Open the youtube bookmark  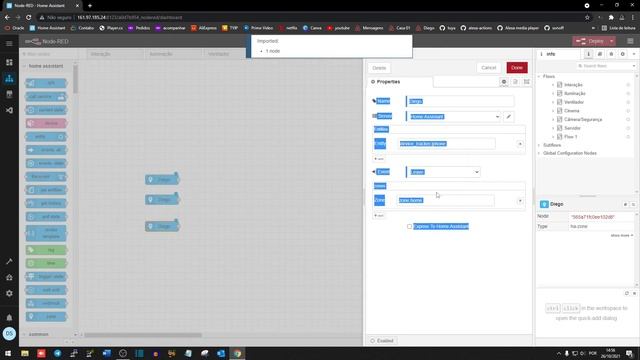[338, 28]
